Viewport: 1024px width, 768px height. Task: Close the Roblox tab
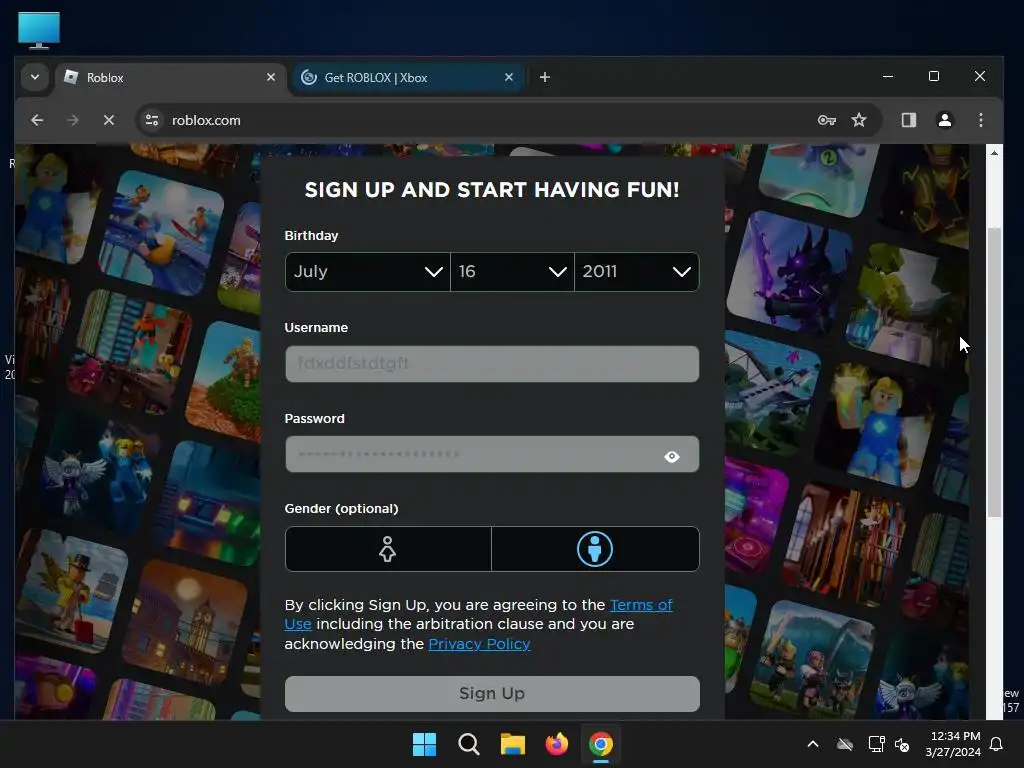pyautogui.click(x=271, y=77)
